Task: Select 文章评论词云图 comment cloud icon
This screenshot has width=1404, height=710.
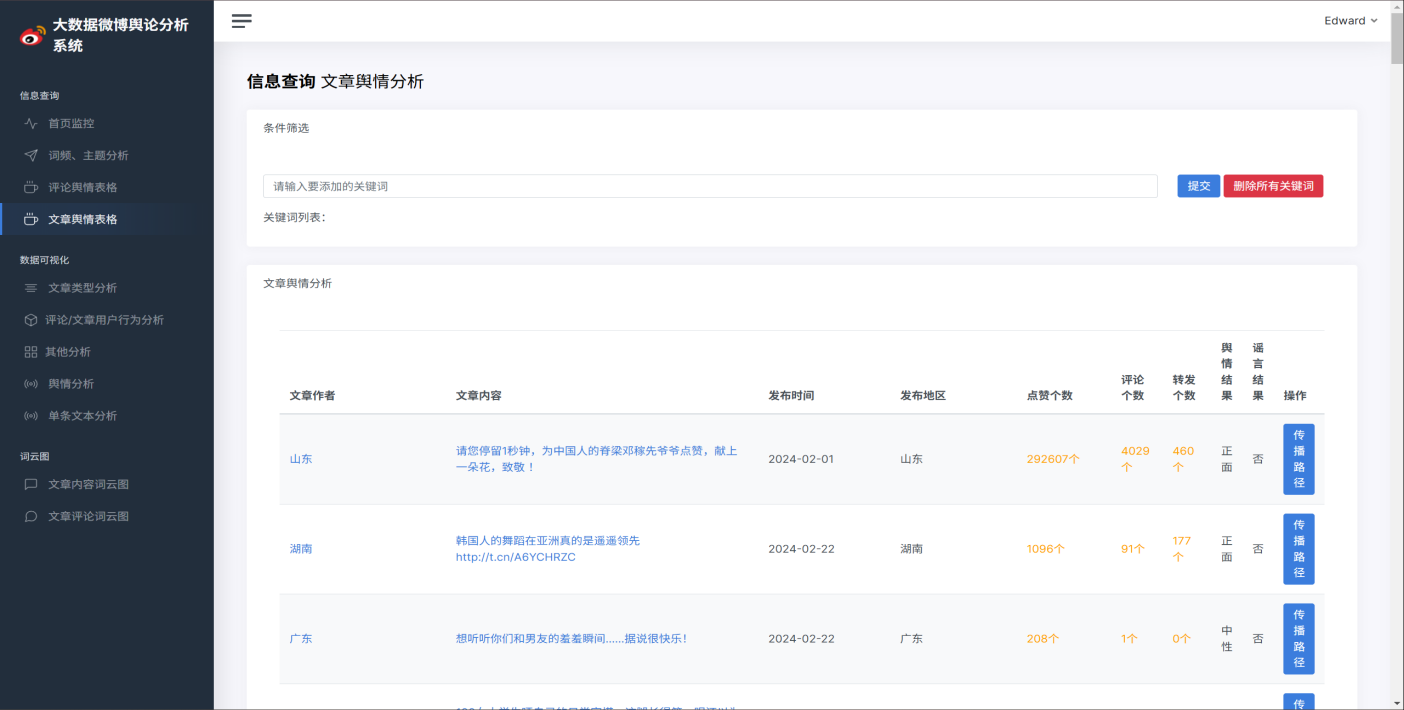Action: coord(32,515)
